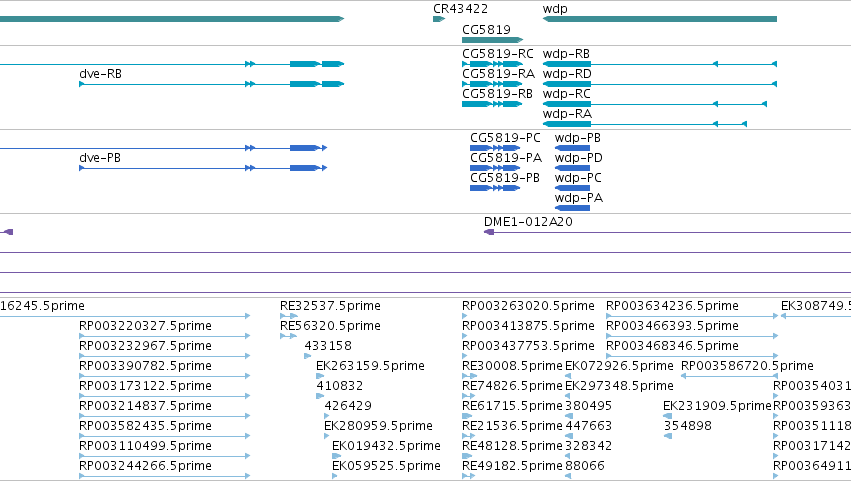Click the wdp-RB transcript label
Viewport: 851px width, 481px height.
566,54
